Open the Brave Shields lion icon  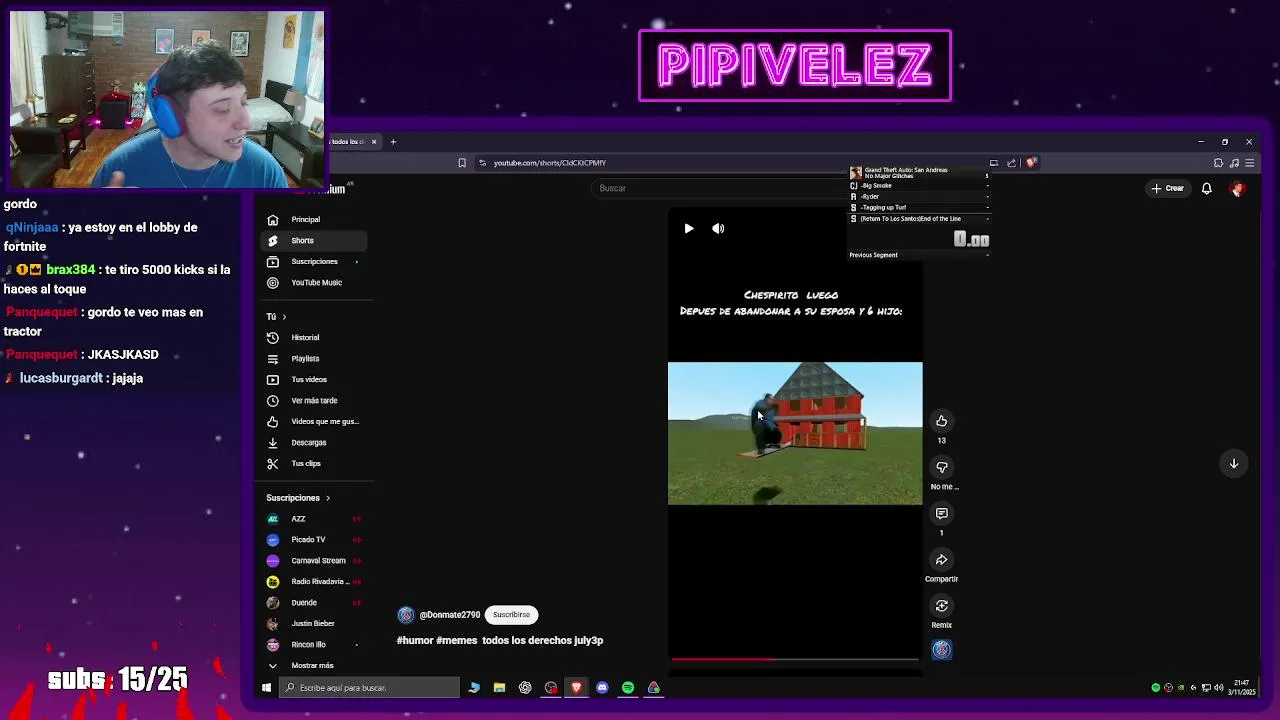click(x=1031, y=163)
